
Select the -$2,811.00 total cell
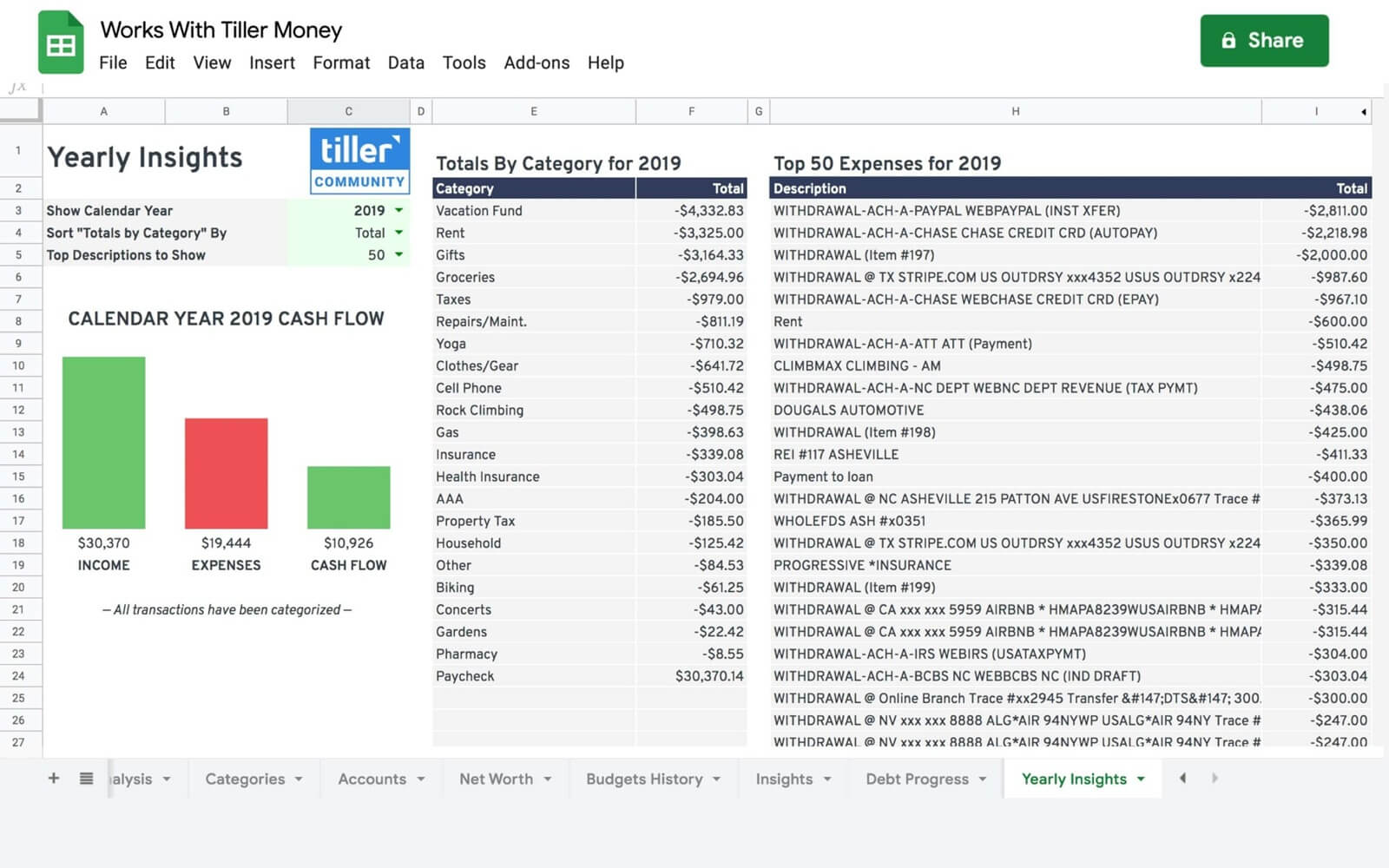1317,211
